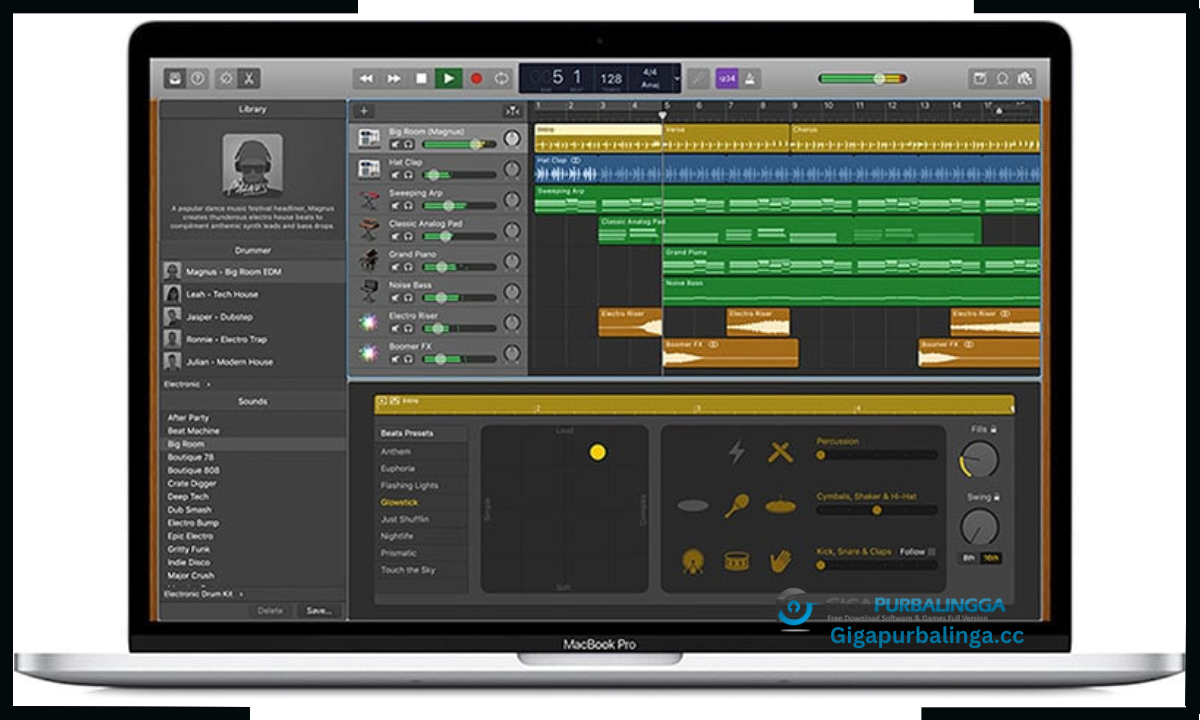Toggle the purple Count-in button
The width and height of the screenshot is (1200, 720).
coord(728,78)
